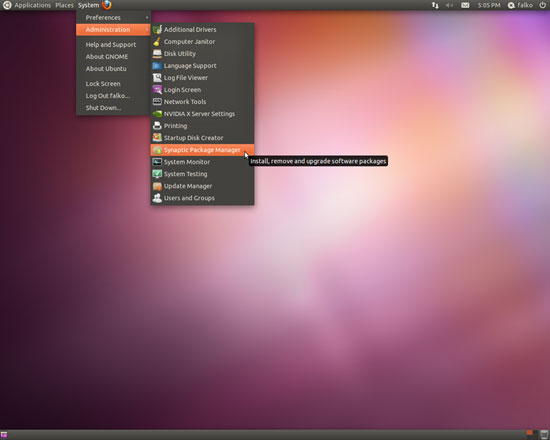
Task: Open the Synaptic Package Manager entry
Action: (x=202, y=150)
